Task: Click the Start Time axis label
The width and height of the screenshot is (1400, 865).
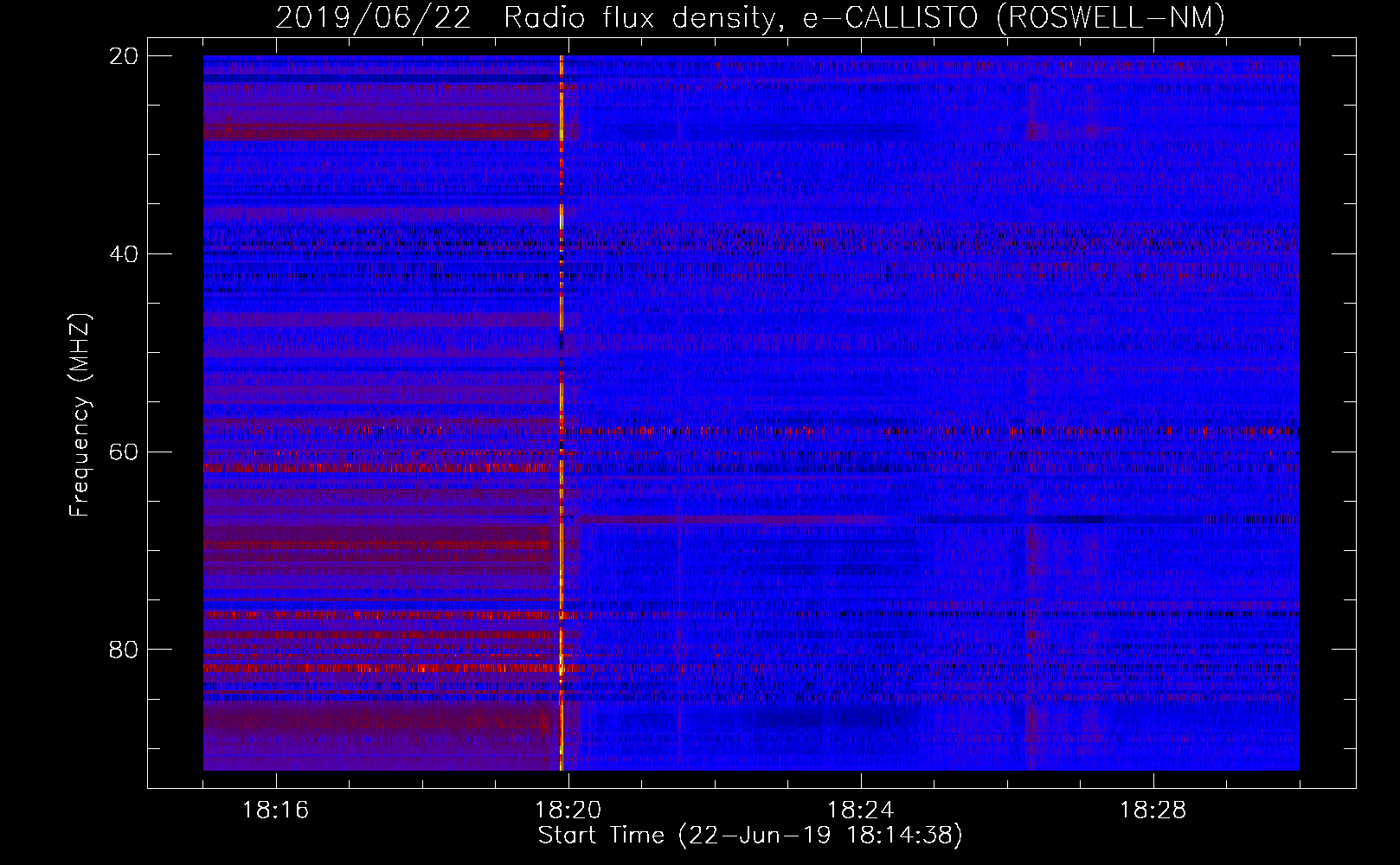Action: (x=750, y=836)
